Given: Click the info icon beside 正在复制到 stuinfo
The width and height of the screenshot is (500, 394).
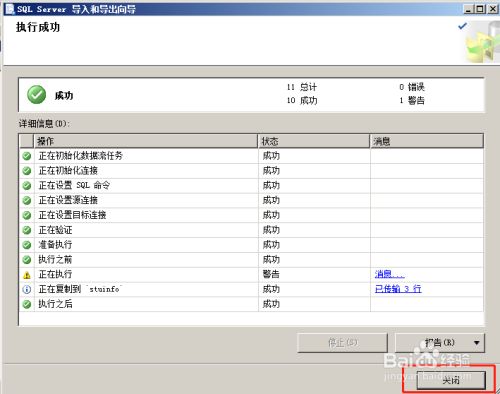Looking at the screenshot, I should point(27,289).
